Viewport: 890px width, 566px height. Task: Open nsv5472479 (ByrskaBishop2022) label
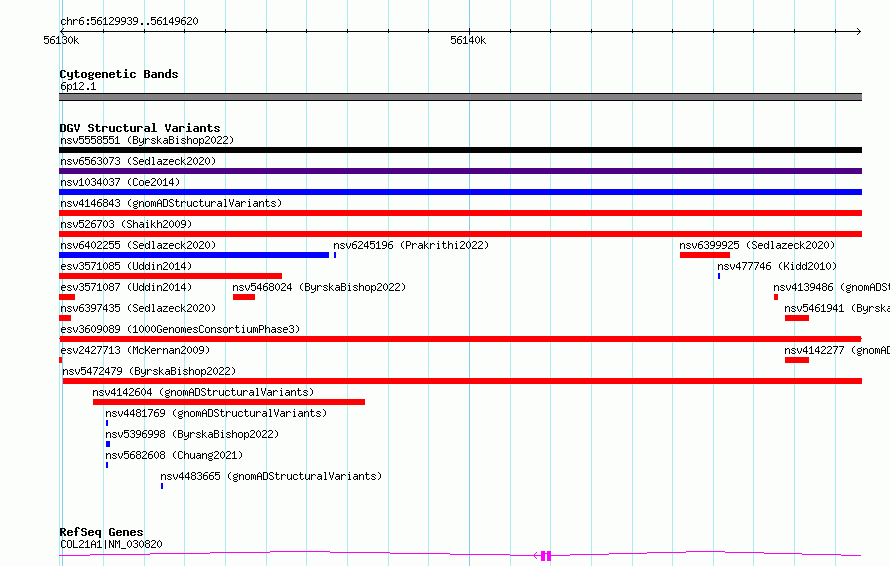tap(149, 371)
